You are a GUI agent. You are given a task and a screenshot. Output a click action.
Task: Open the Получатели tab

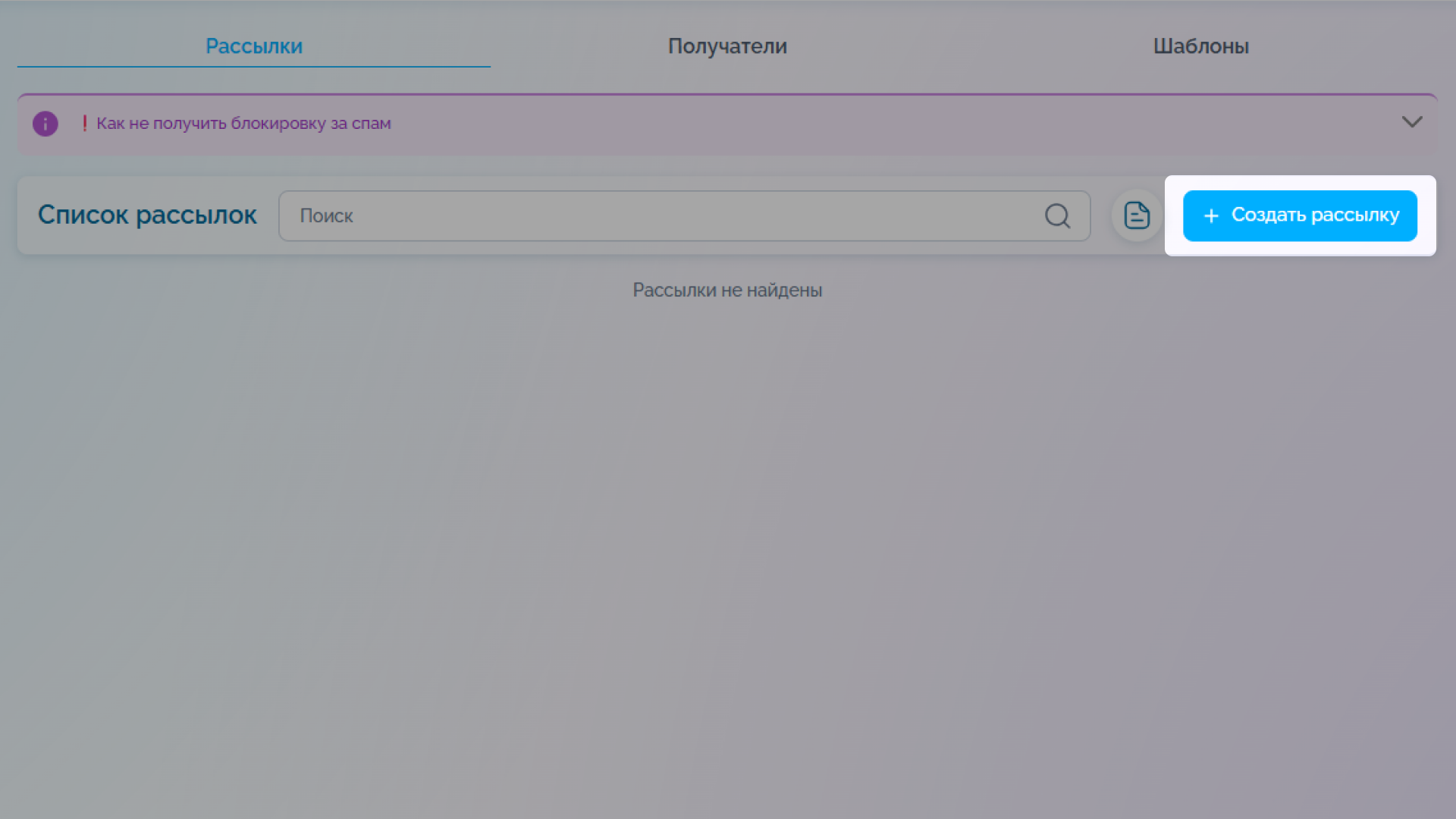(727, 46)
